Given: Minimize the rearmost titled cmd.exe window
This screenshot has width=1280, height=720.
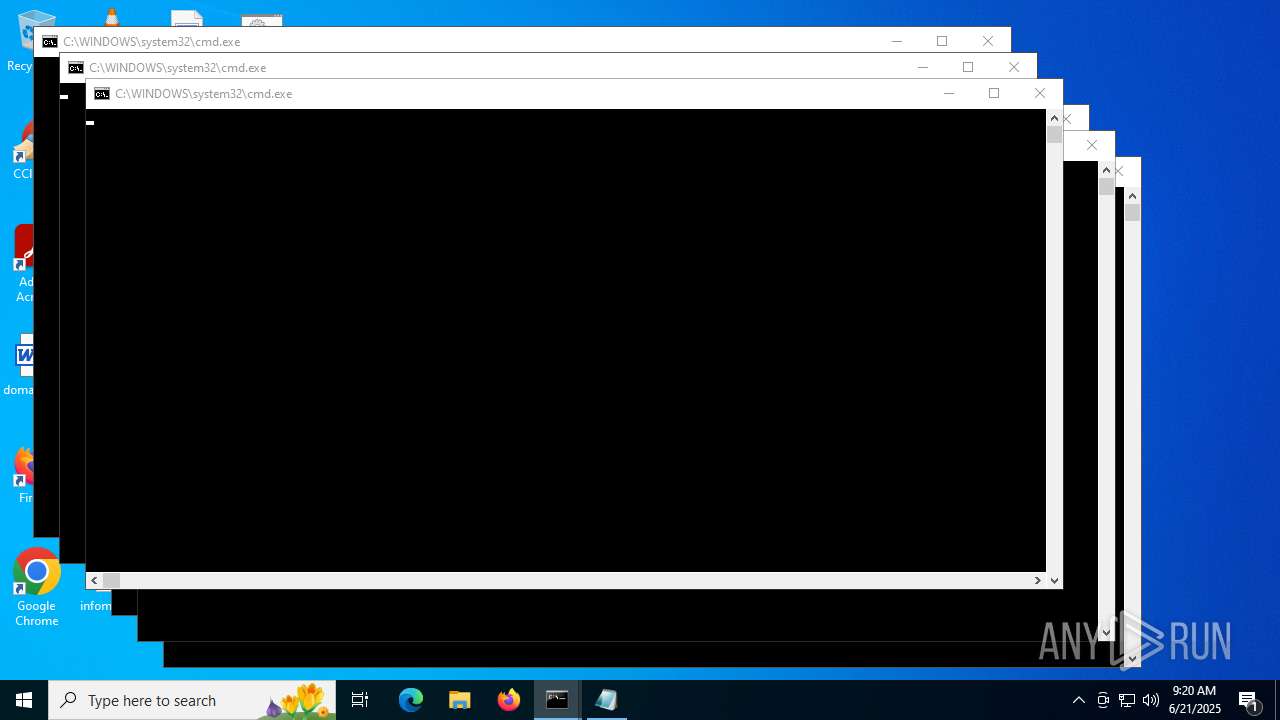Looking at the screenshot, I should [x=897, y=41].
